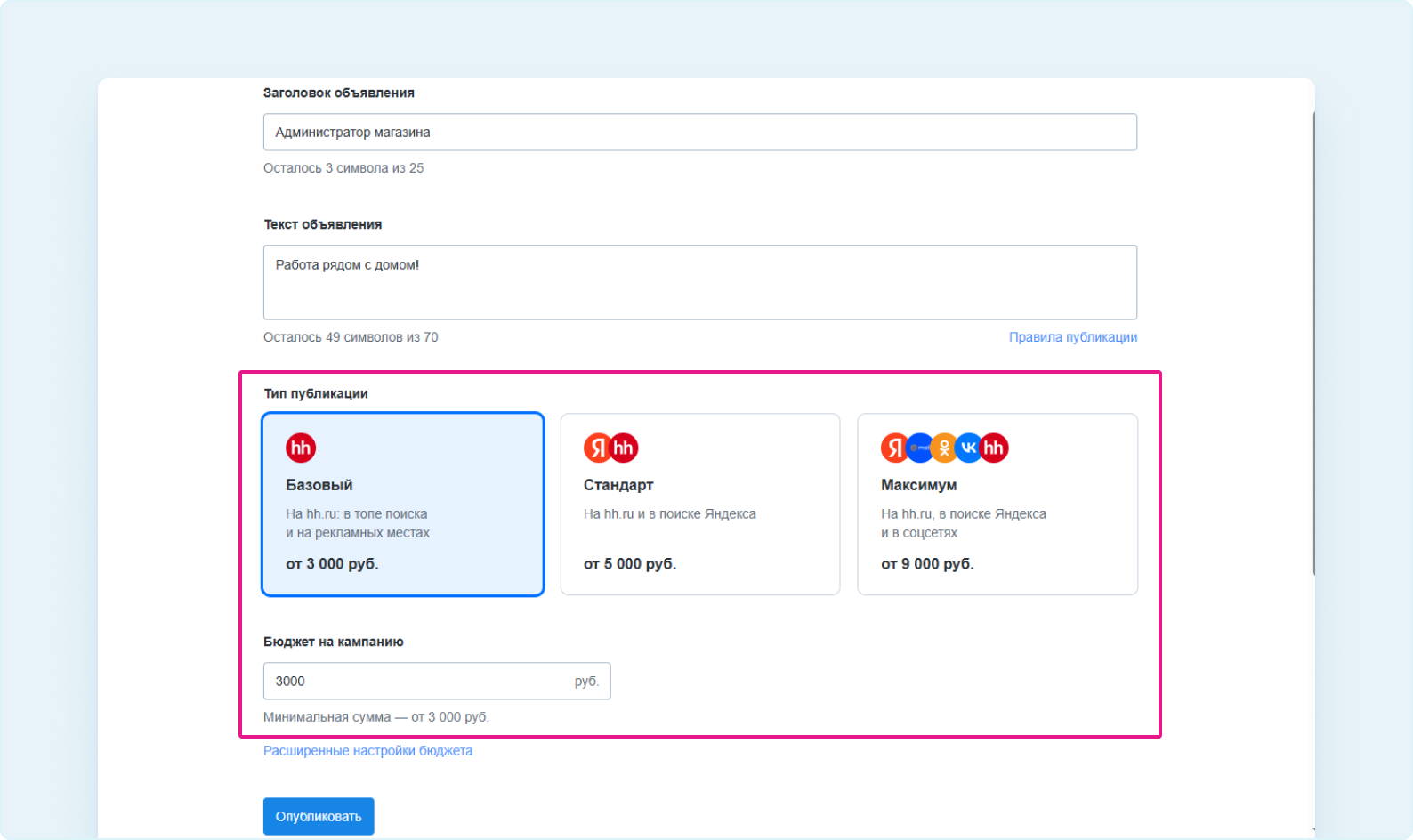
Task: Open the Правила публикации link
Action: click(1073, 337)
